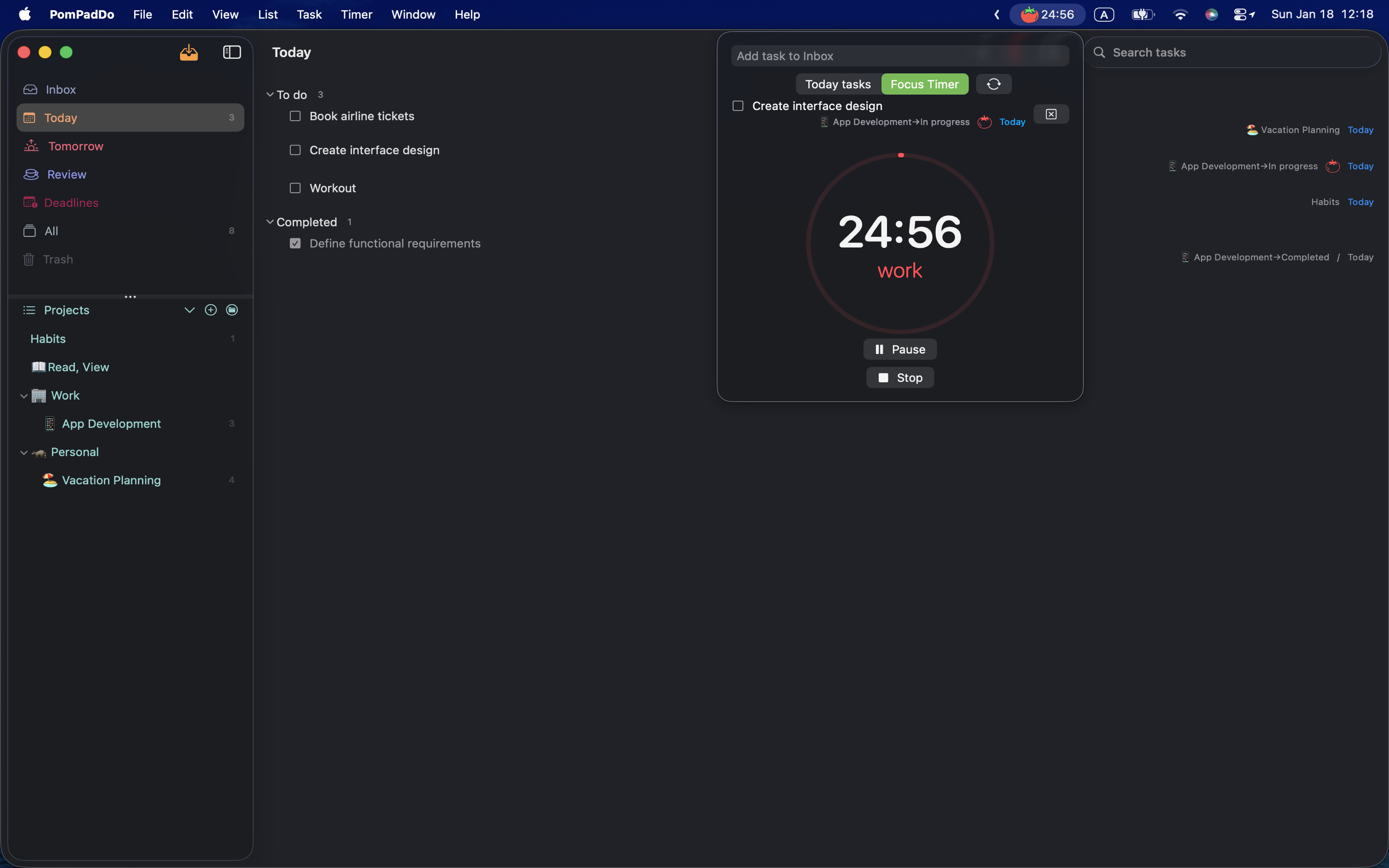This screenshot has height=868, width=1389.
Task: Click the Add task to Inbox field
Action: coord(899,55)
